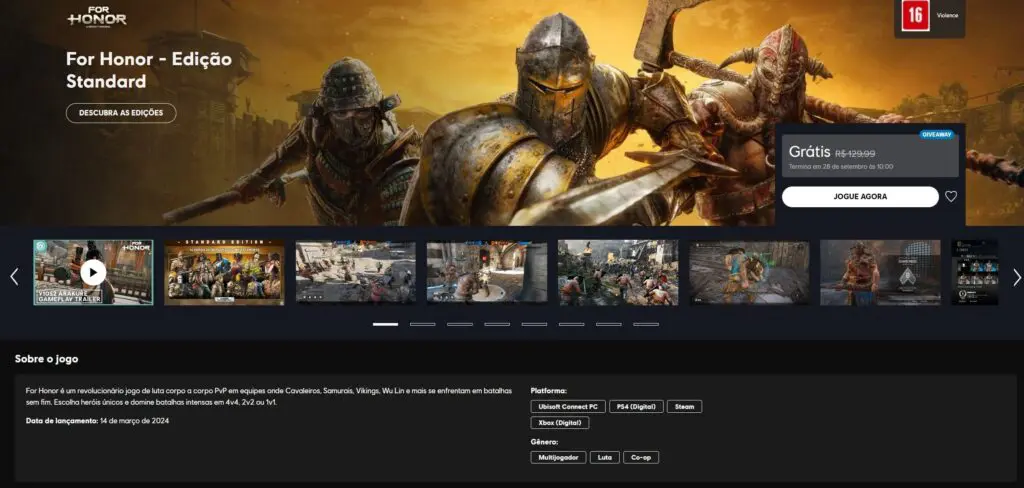
Task: Go to fifth carousel page indicator
Action: [x=534, y=324]
